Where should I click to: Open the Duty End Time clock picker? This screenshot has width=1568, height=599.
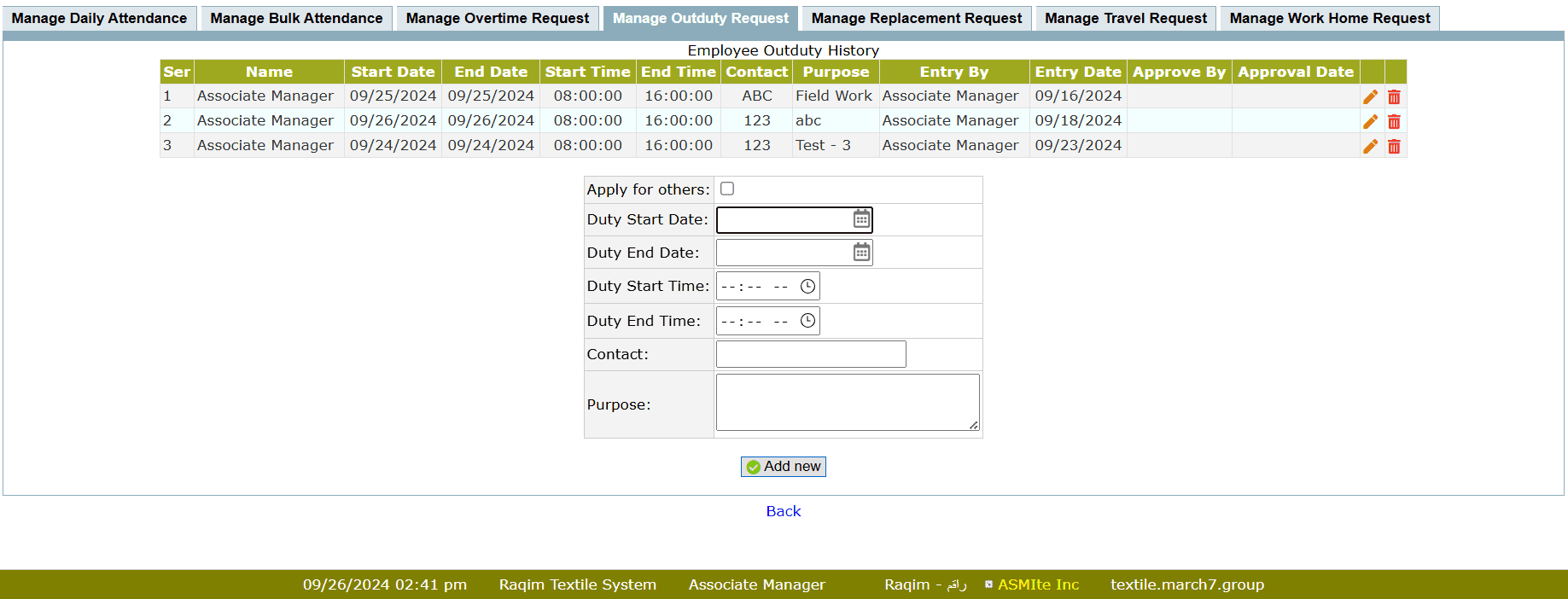pos(807,321)
